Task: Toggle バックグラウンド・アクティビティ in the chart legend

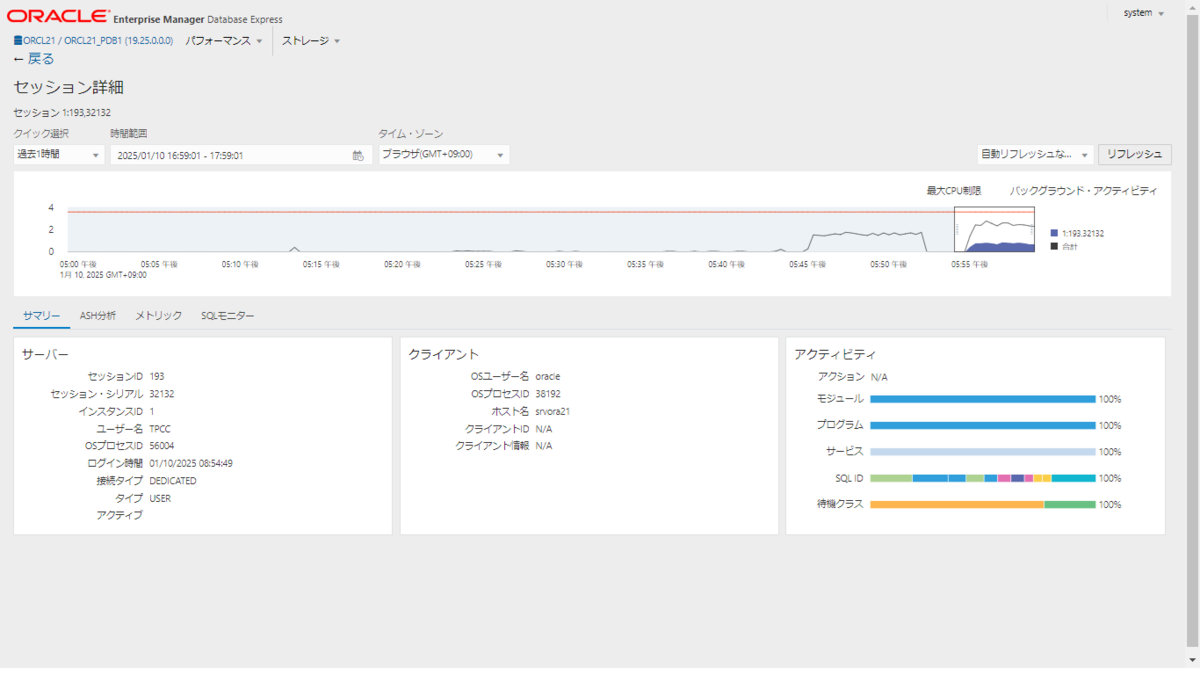Action: [x=1082, y=189]
